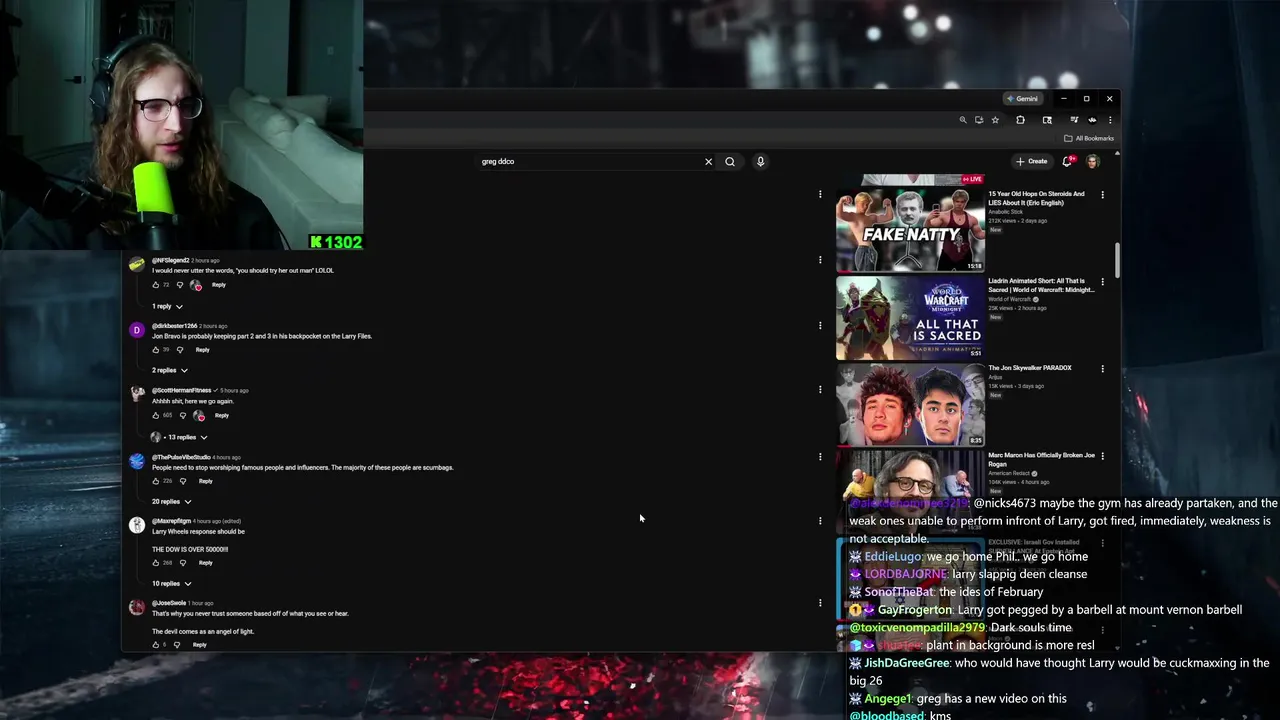Reply to the @ThePulseVibeStudio comment
The height and width of the screenshot is (720, 1280).
coord(205,481)
